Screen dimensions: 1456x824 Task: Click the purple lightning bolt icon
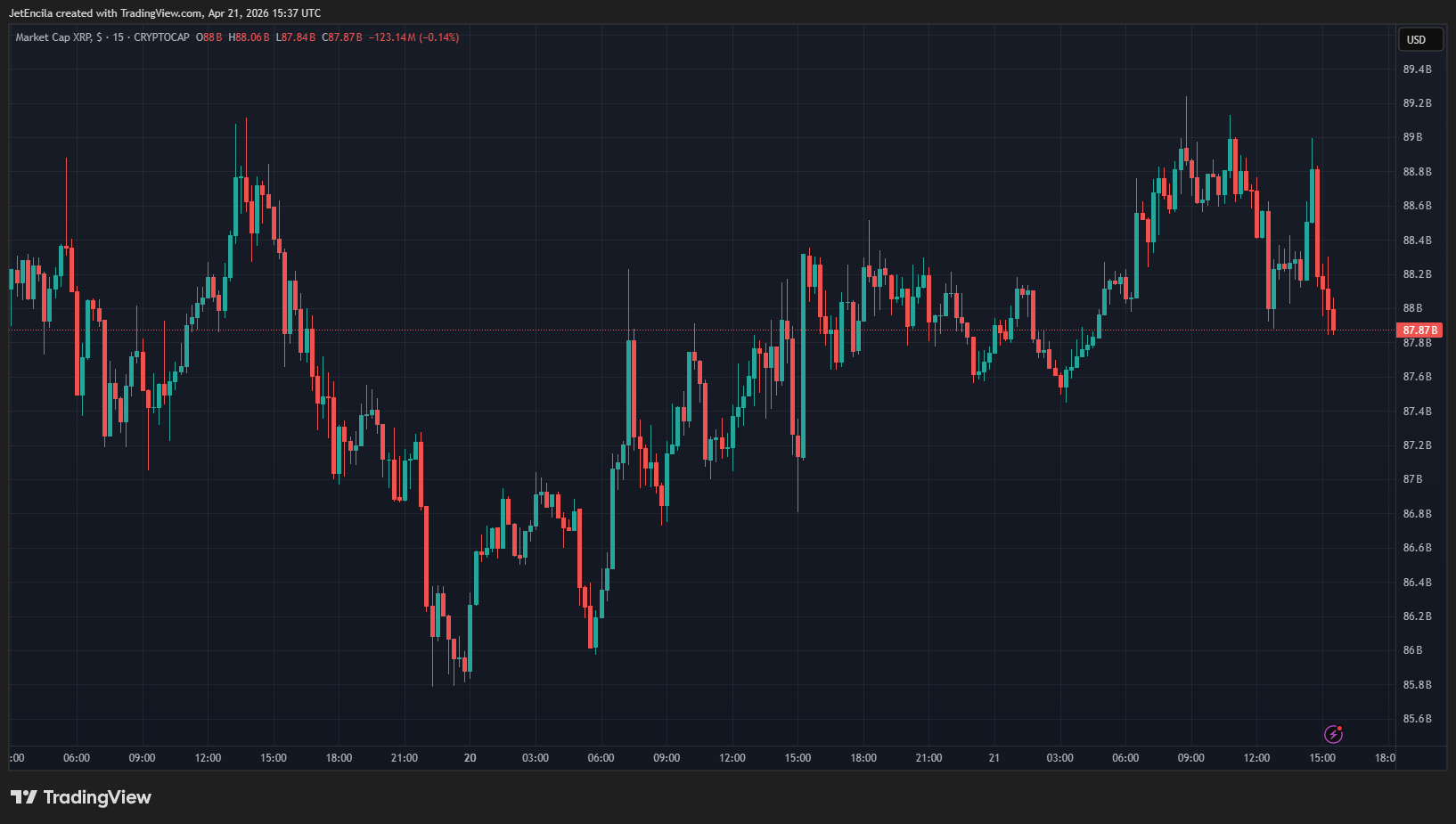click(1333, 734)
